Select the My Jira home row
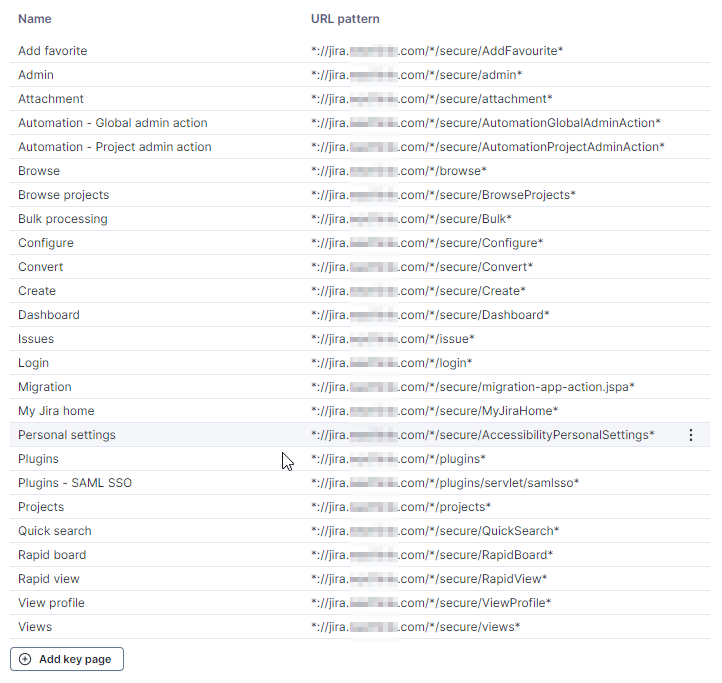Image resolution: width=722 pixels, height=683 pixels. [x=56, y=411]
